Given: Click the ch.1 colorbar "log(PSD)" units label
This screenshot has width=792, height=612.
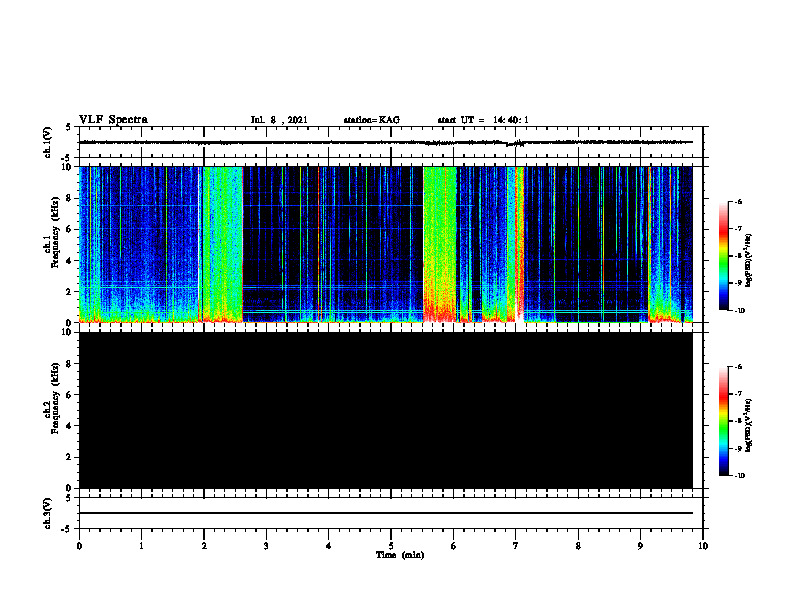Looking at the screenshot, I should pyautogui.click(x=749, y=260).
